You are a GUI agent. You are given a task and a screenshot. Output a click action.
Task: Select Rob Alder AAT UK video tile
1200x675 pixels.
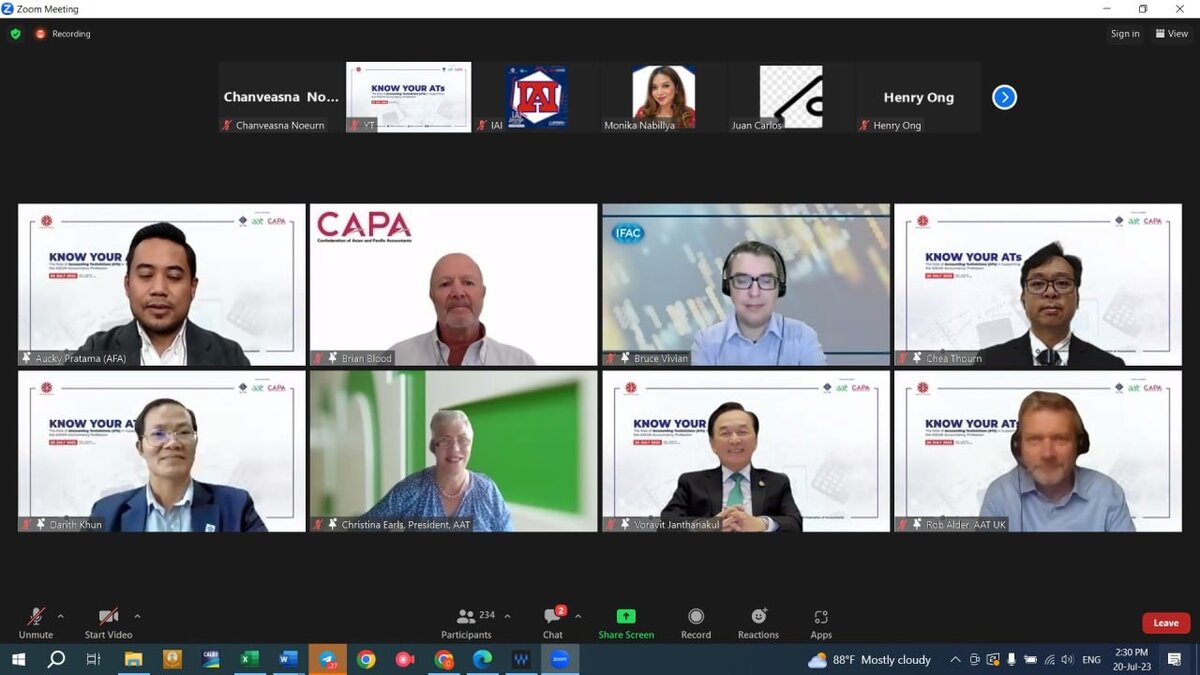click(1038, 451)
